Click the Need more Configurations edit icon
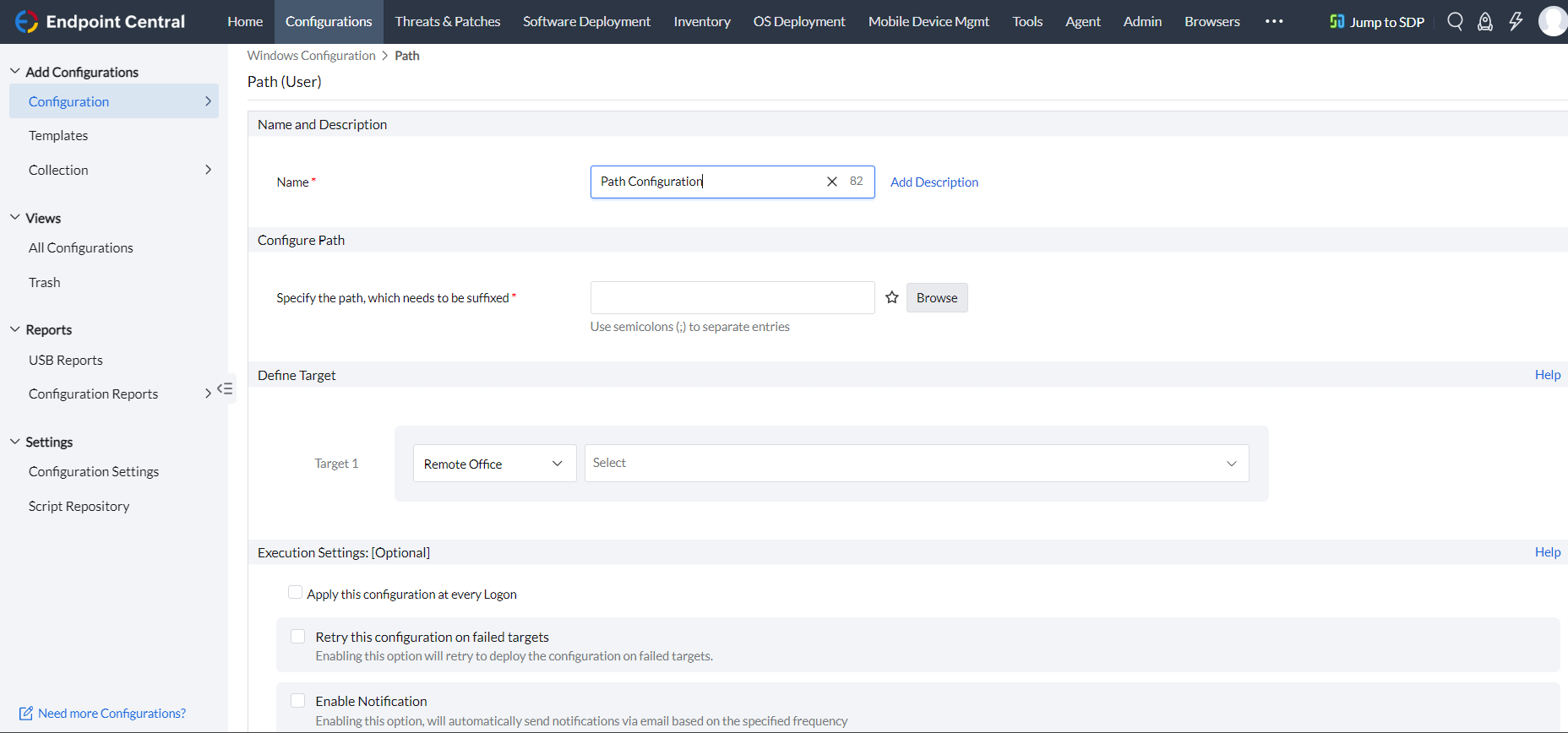The image size is (1568, 733). coord(26,714)
